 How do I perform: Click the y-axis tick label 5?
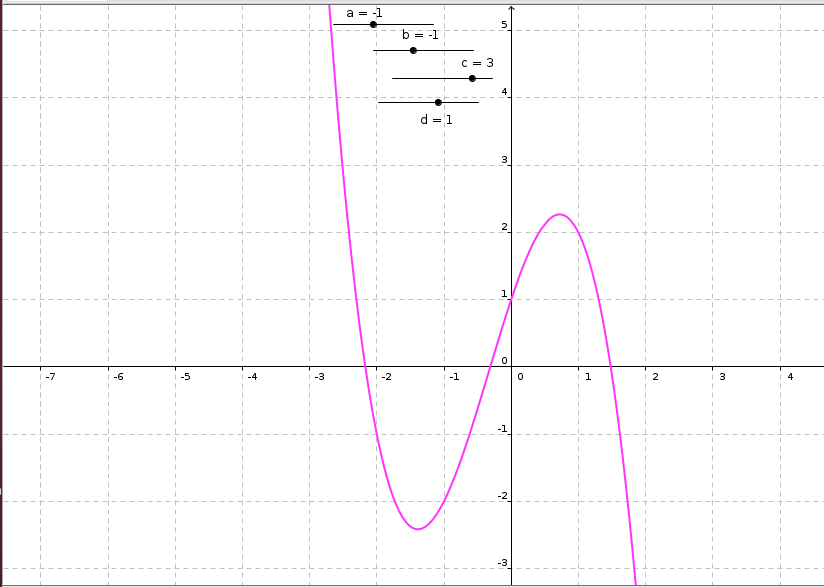[505, 25]
